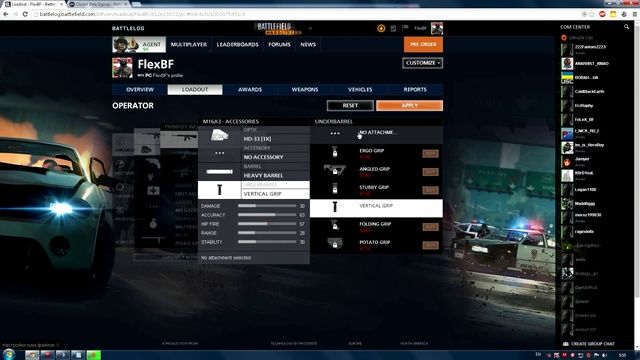The height and width of the screenshot is (360, 640).
Task: Click the Pre-Order button
Action: 423,44
